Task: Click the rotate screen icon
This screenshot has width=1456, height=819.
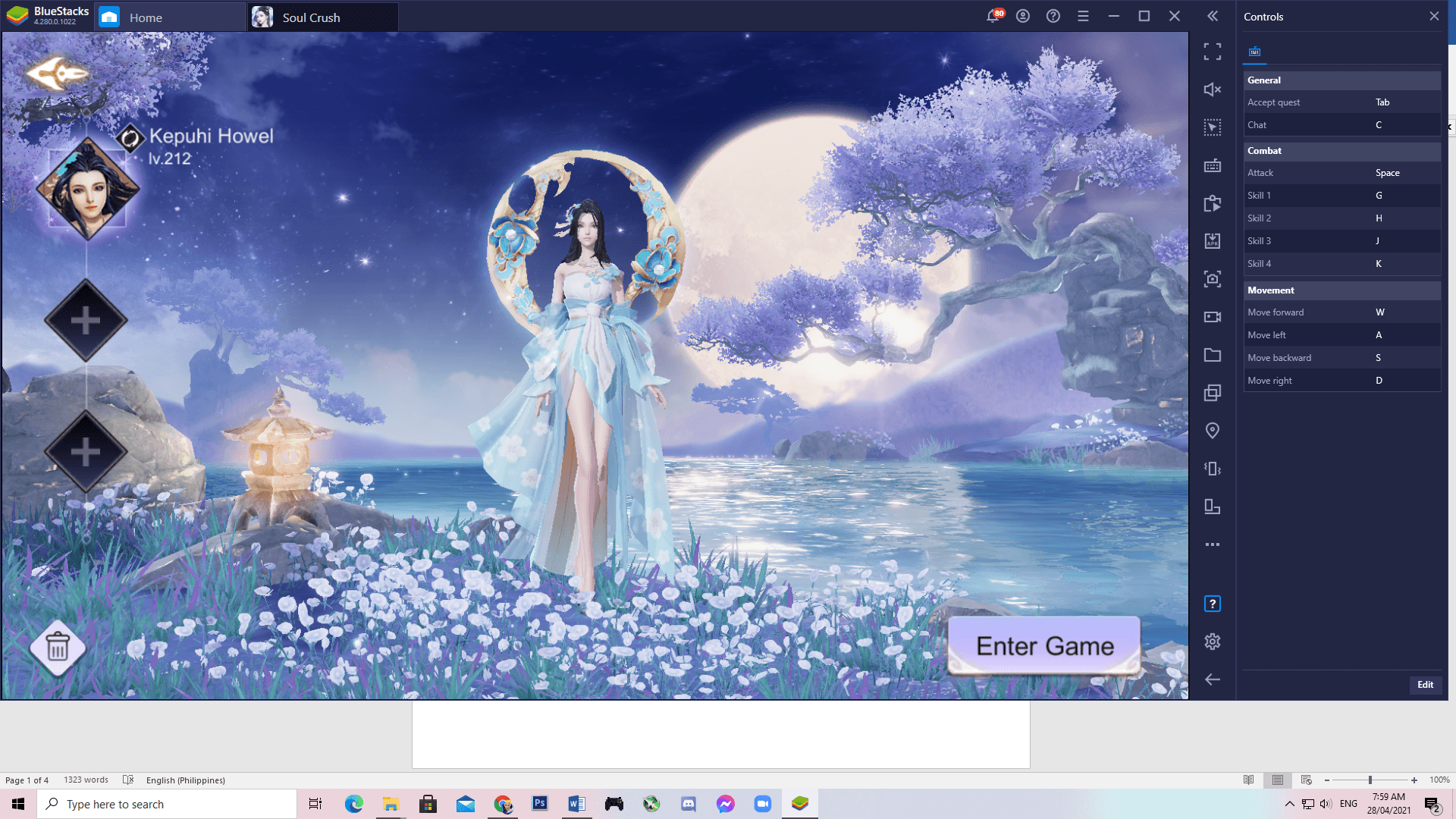Action: pos(1213,507)
